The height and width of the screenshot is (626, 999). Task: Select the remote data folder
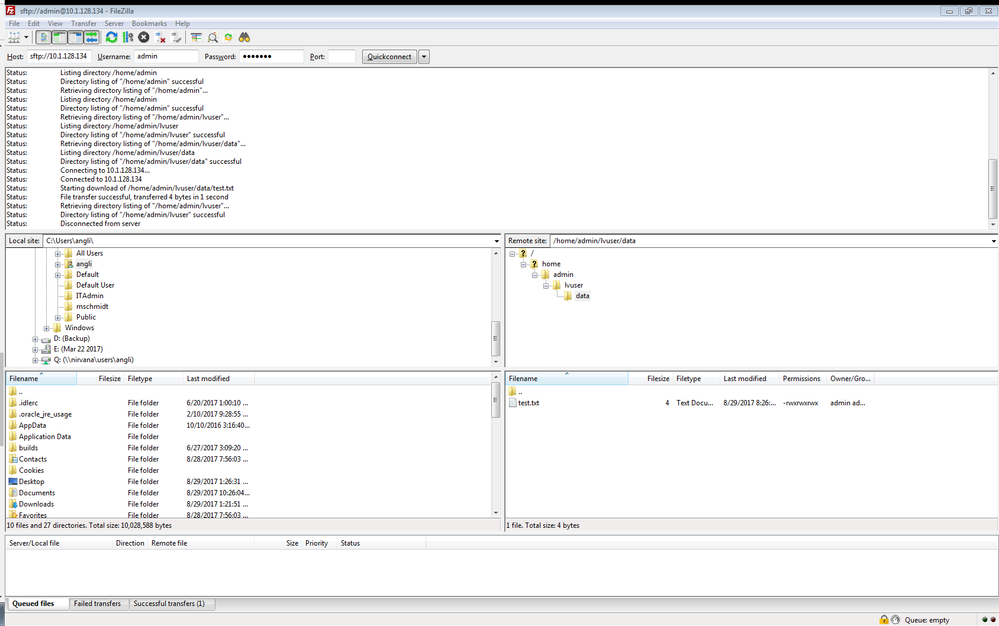click(x=582, y=296)
